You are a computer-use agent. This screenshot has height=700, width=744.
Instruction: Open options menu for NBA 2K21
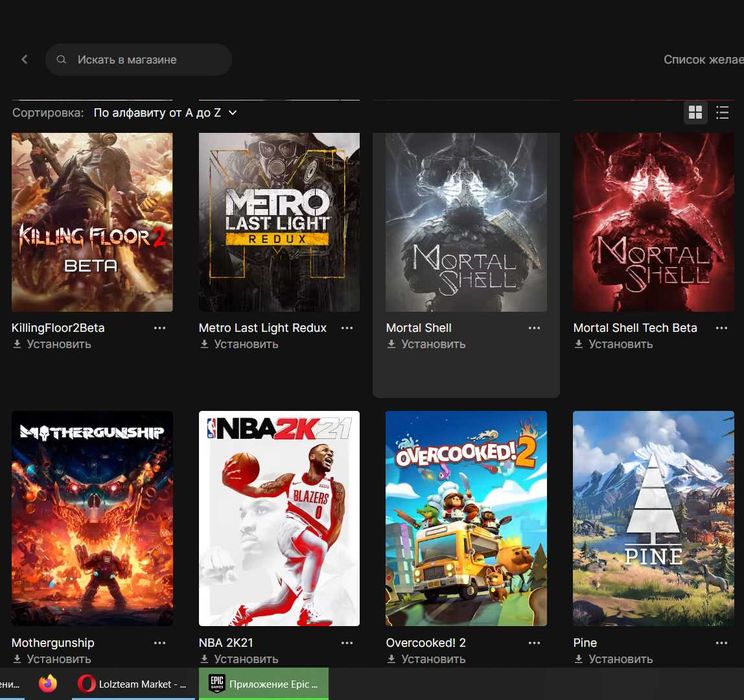(x=347, y=643)
